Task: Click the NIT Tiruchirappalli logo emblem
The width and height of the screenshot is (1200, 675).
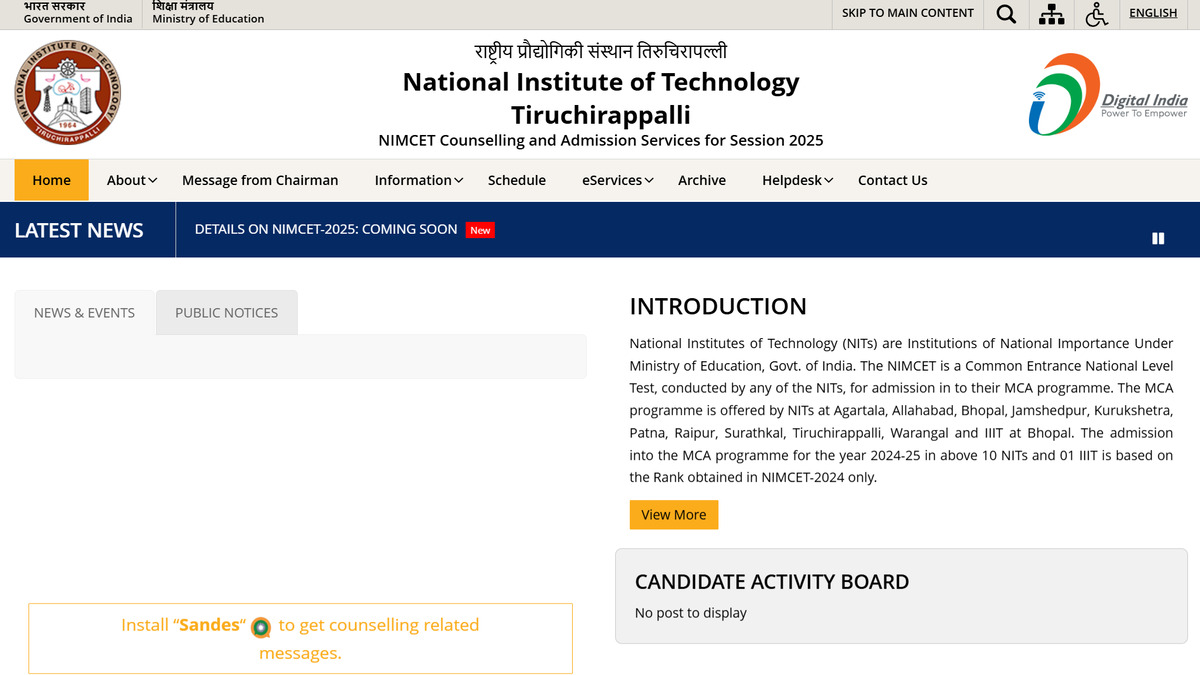Action: click(68, 93)
